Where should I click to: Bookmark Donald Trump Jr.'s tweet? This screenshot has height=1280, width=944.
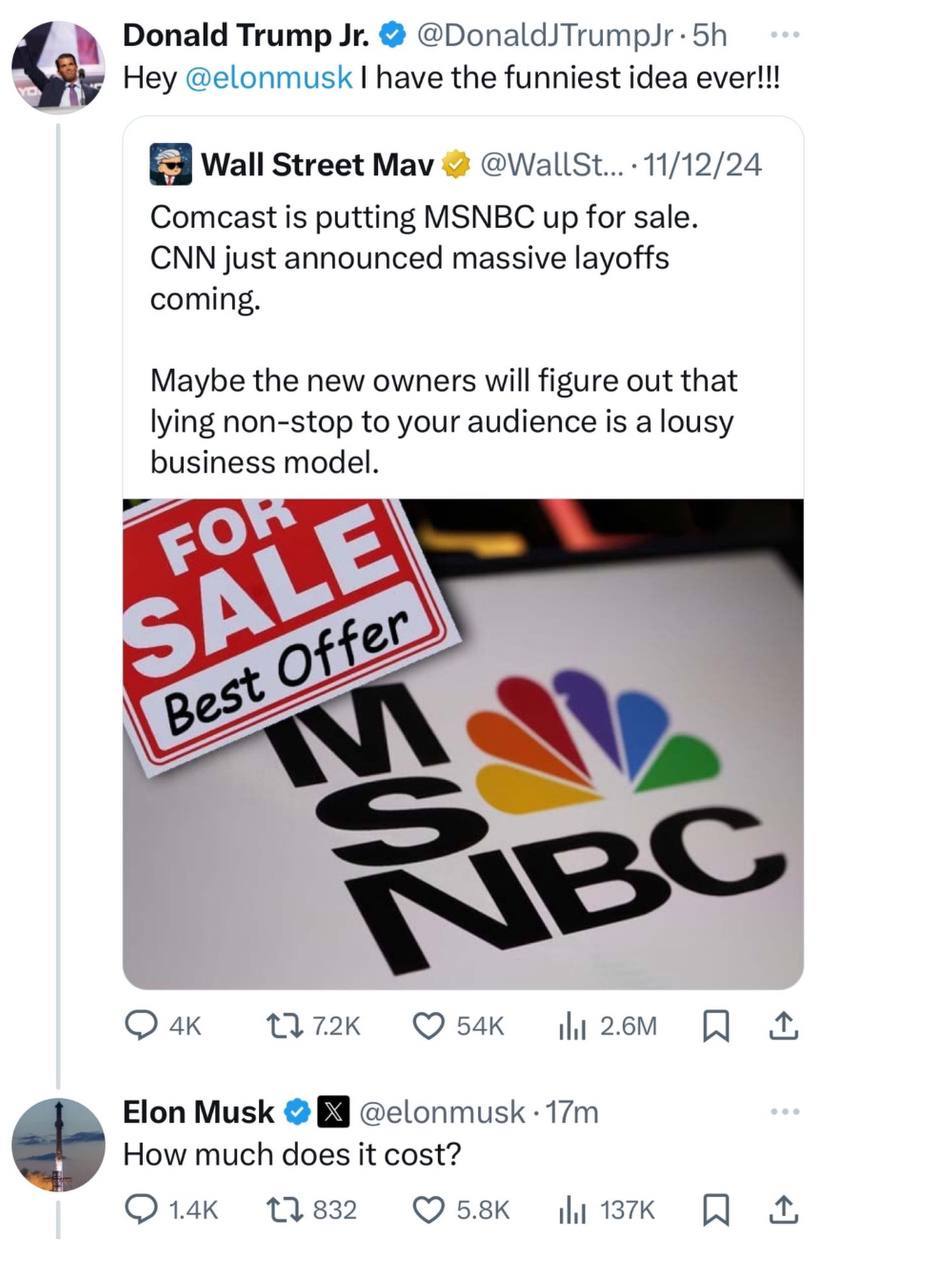(715, 1025)
